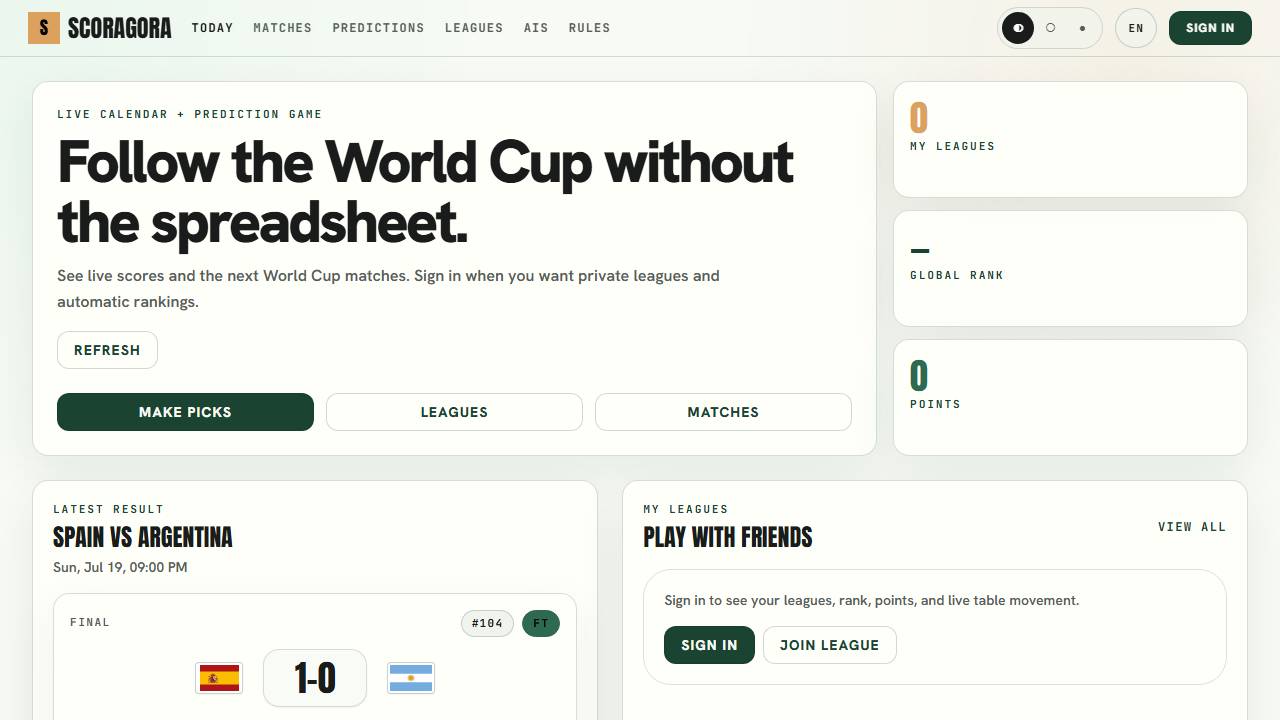1280x720 pixels.
Task: Click the Matches button beside Make Picks
Action: click(x=723, y=412)
